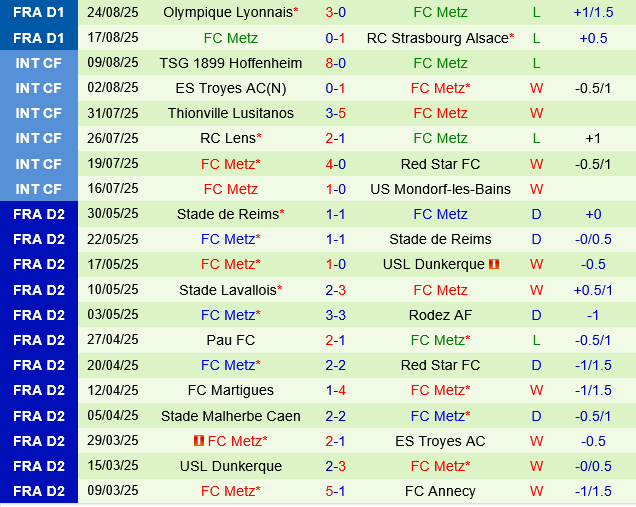Click the ES Troyes AC(N) team name

(230, 88)
